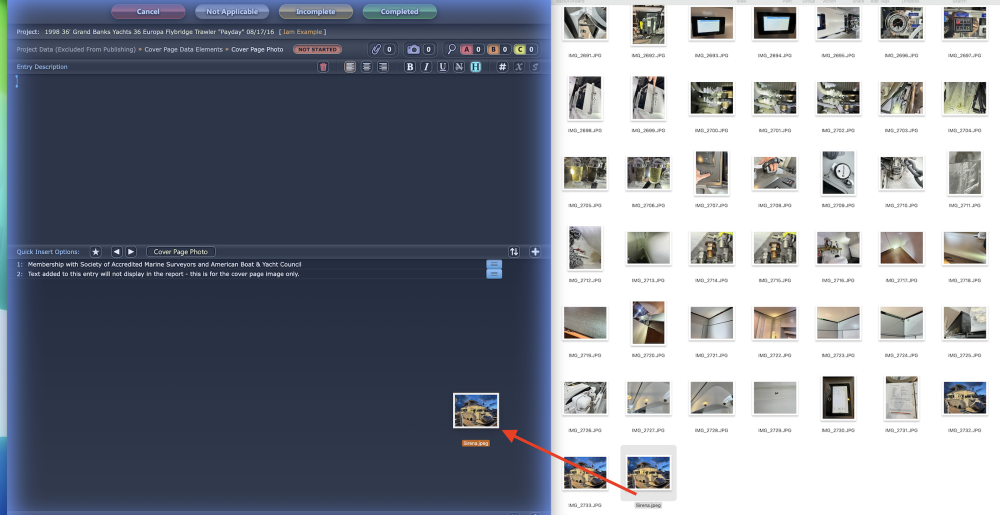Toggle the cyan H highlight button
Image resolution: width=1000 pixels, height=515 pixels.
(475, 67)
